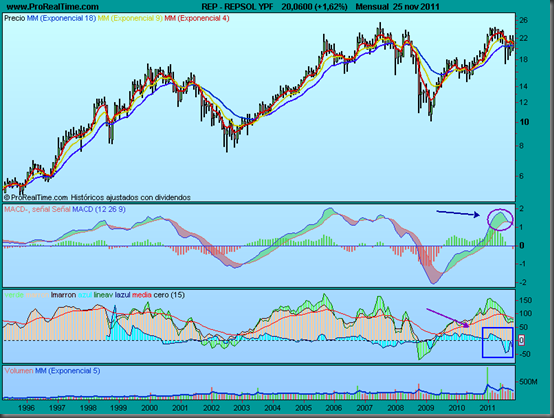Image resolution: width=554 pixels, height=418 pixels.
Task: Select the red MM (Exponencial 4) legend
Action: pos(197,18)
